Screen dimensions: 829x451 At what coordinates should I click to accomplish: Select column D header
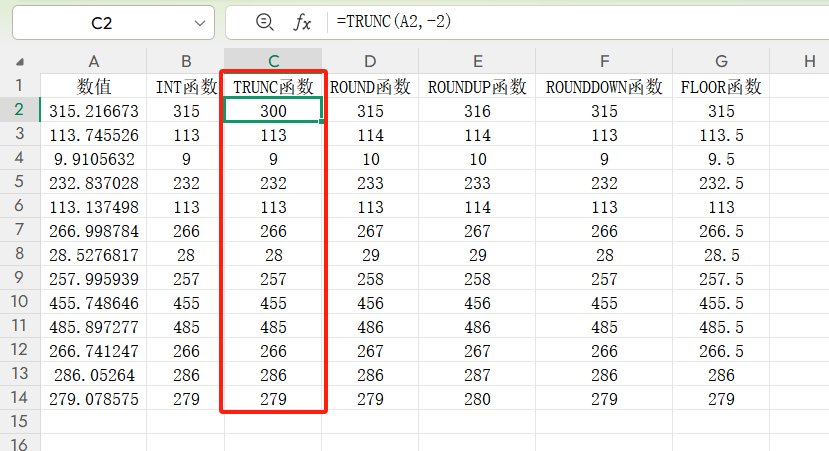pyautogui.click(x=370, y=61)
